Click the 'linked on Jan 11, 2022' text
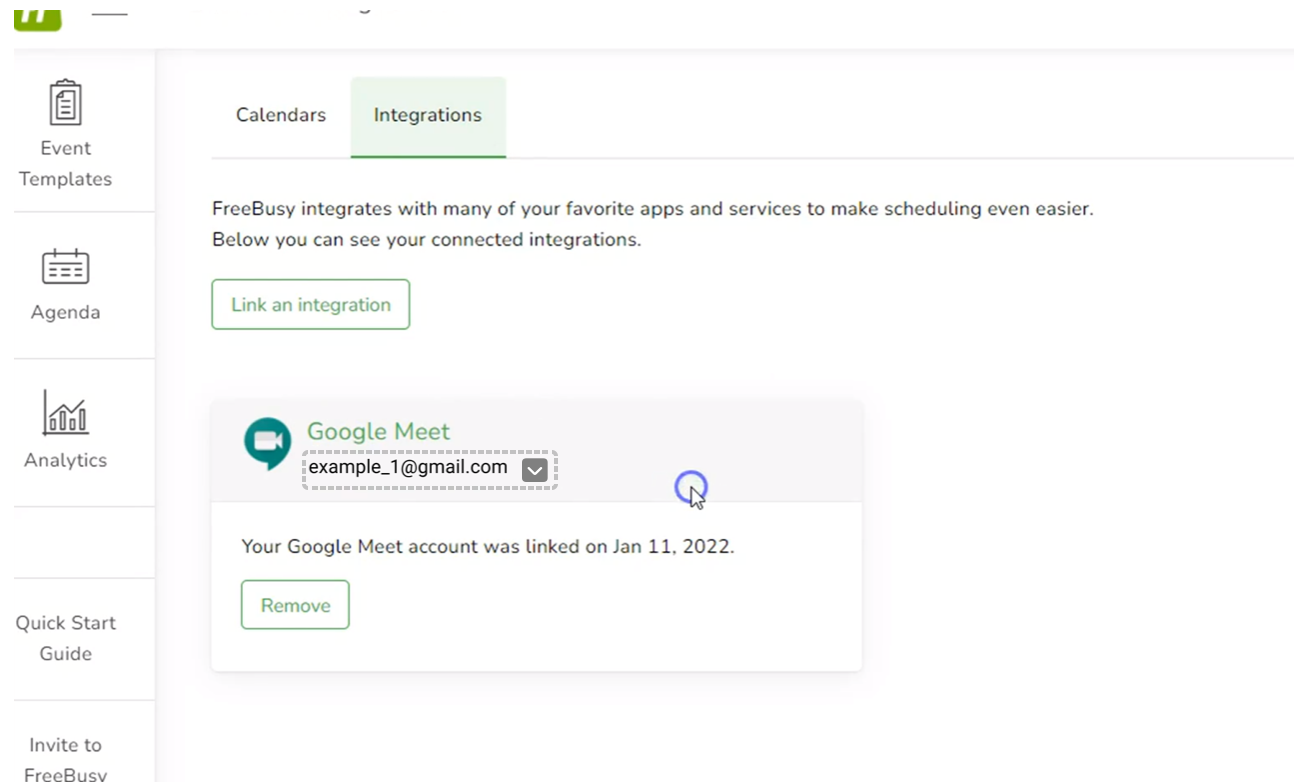Screen dimensions: 1302x782 [631, 547]
